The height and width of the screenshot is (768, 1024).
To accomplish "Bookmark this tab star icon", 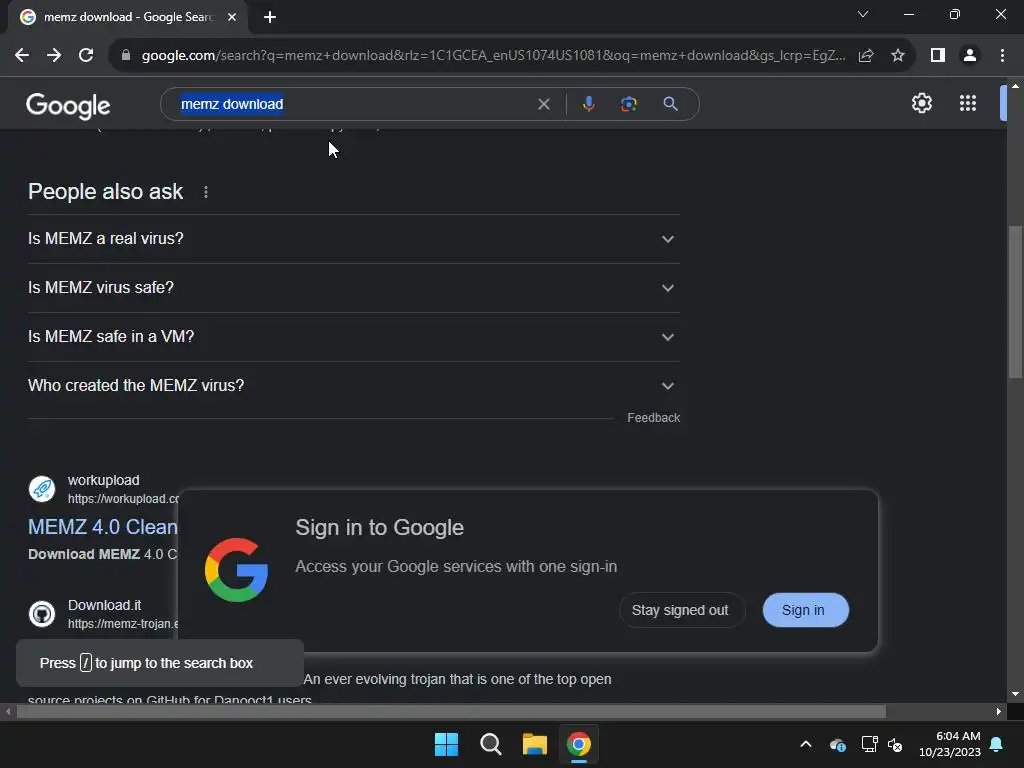I will (x=898, y=56).
